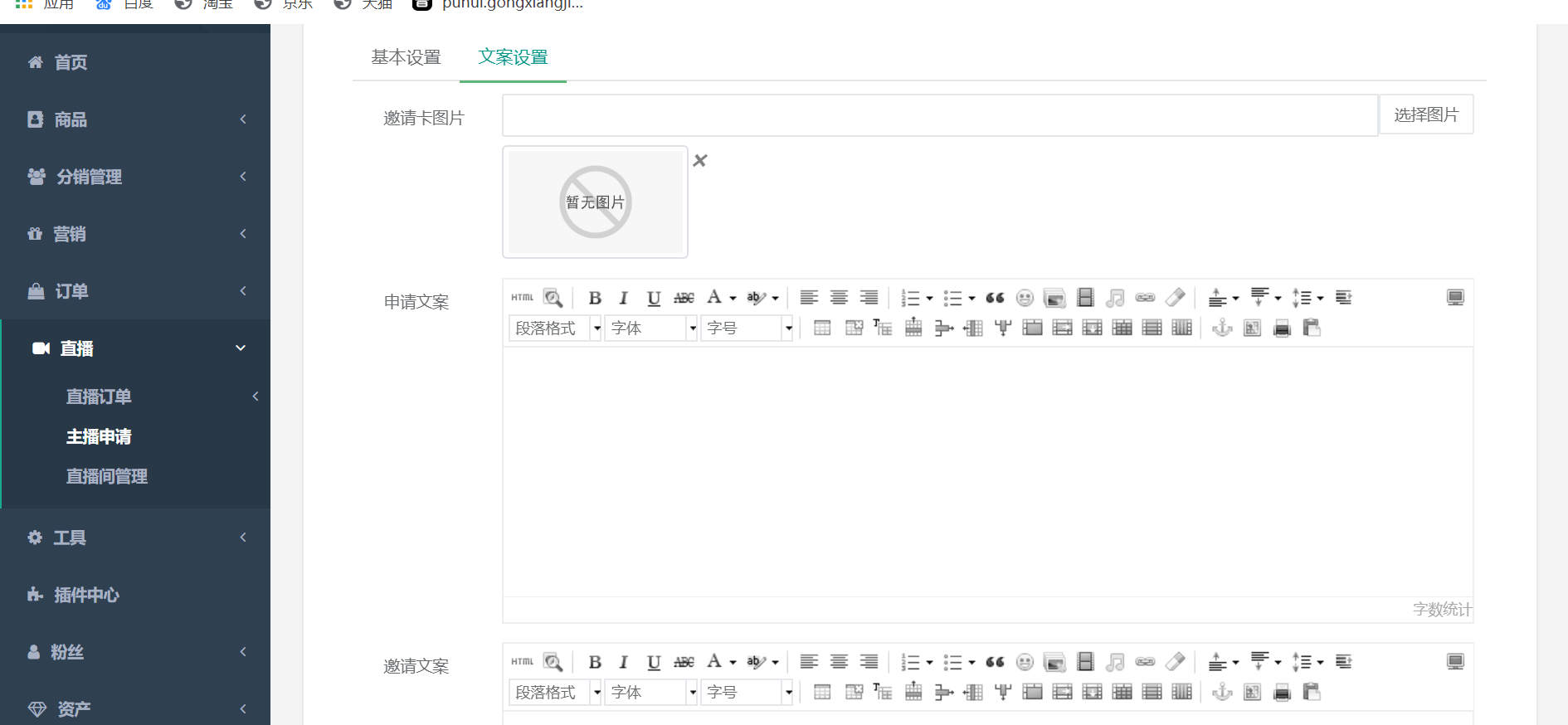Set line spacing in 申请文案 editor
Image resolution: width=1568 pixels, height=725 pixels.
(1302, 298)
